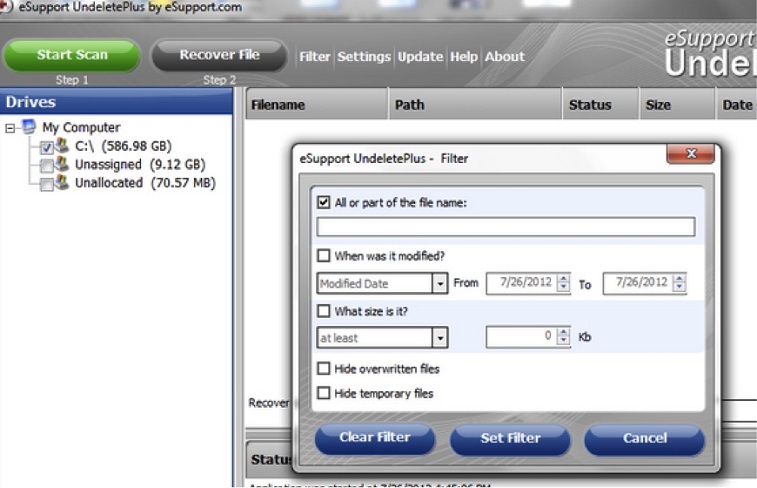Toggle 'All or part of the file name' checkbox

click(323, 202)
